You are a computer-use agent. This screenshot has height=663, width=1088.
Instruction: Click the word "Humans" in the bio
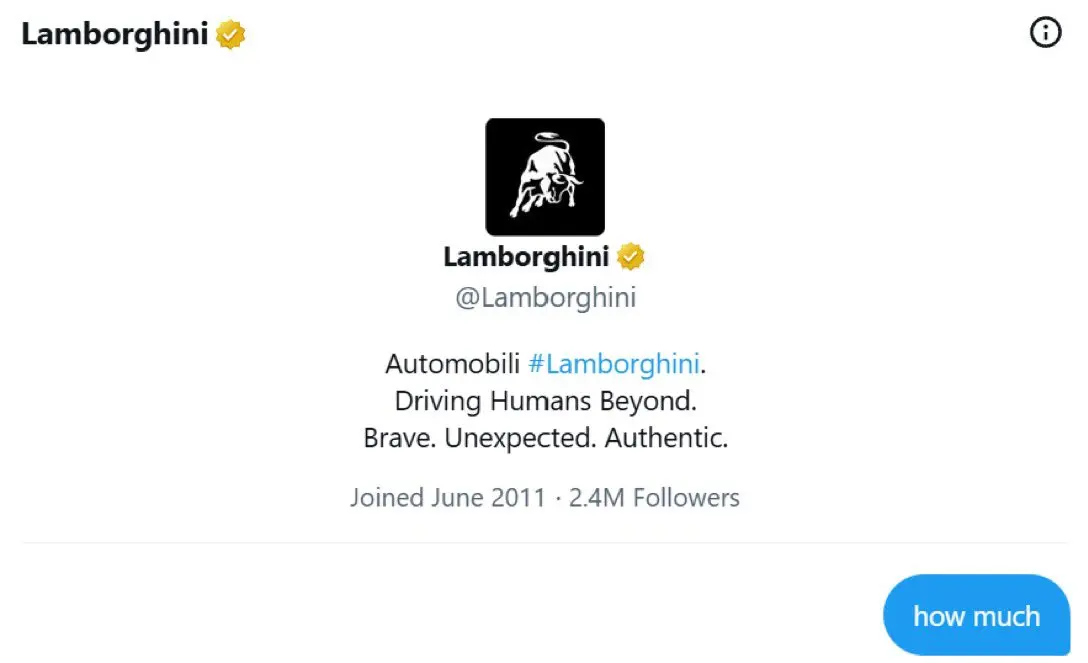click(x=541, y=401)
